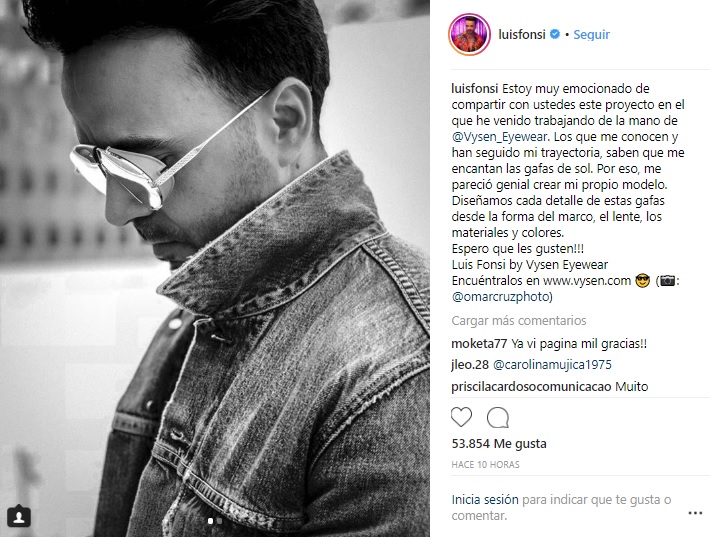
Task: Open luisfonsi username in header
Action: pyautogui.click(x=522, y=35)
